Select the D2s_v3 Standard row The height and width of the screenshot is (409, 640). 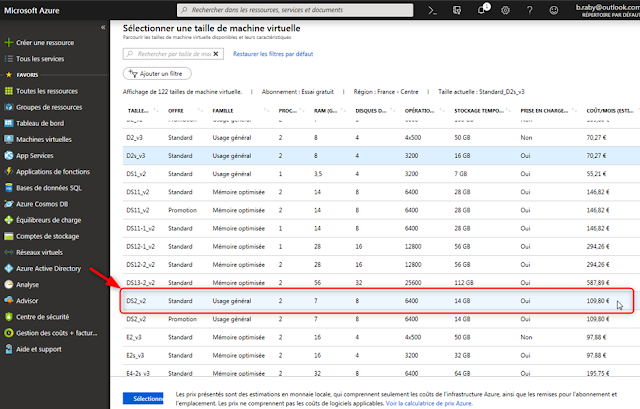(x=381, y=156)
